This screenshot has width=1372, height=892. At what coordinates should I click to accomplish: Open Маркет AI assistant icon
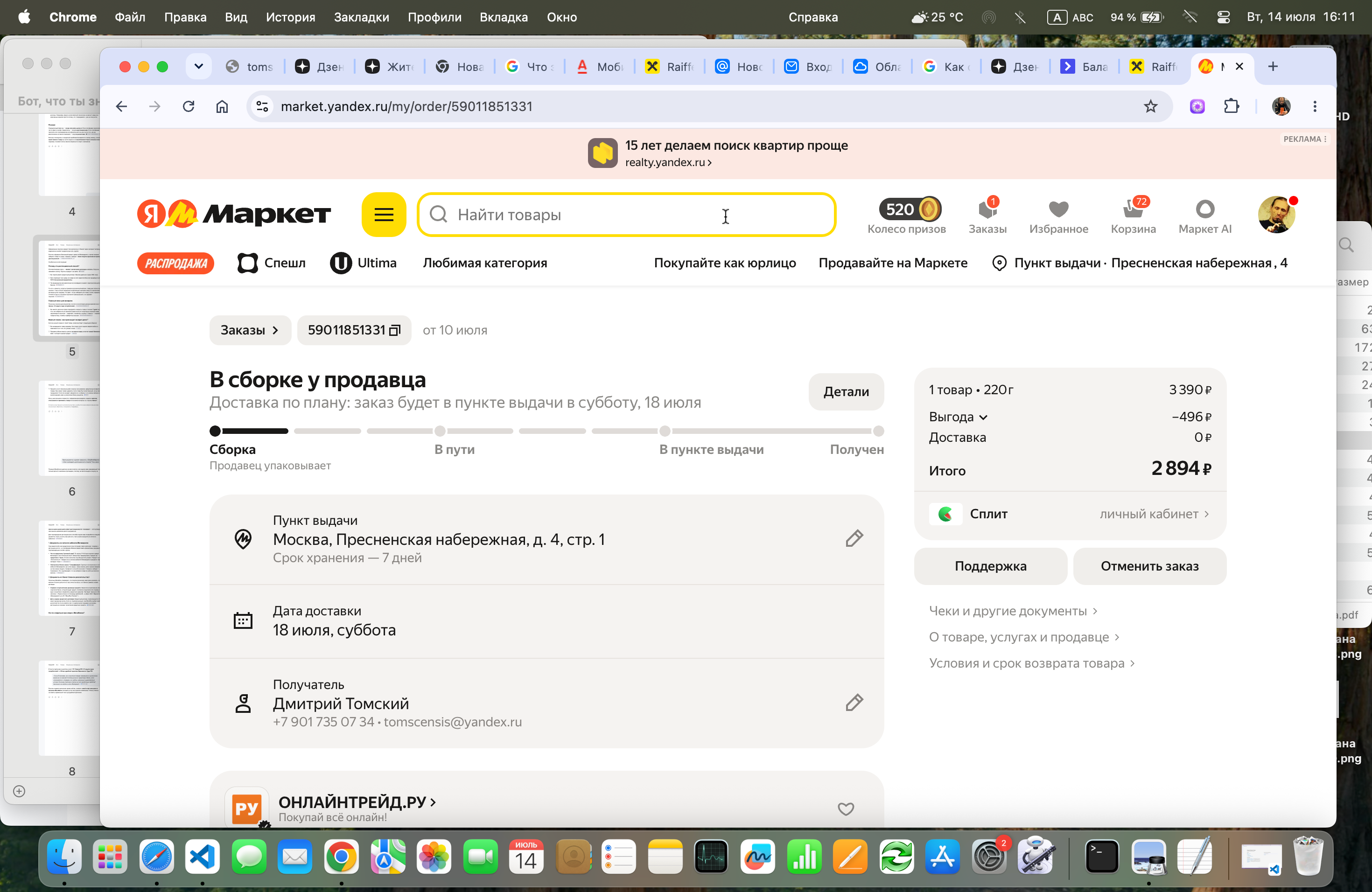pos(1205,216)
